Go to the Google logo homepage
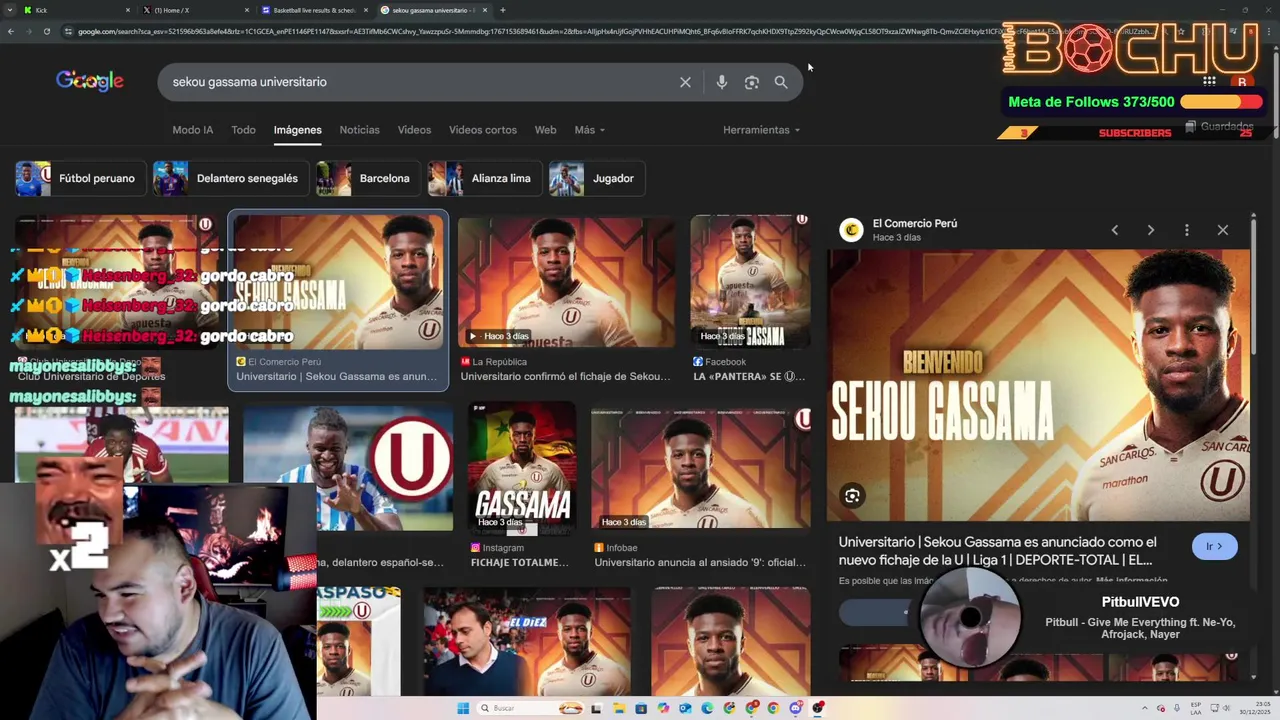 [90, 81]
